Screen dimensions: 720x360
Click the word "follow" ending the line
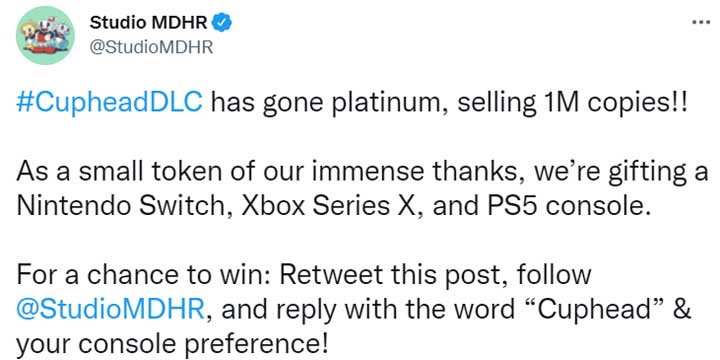(555, 276)
